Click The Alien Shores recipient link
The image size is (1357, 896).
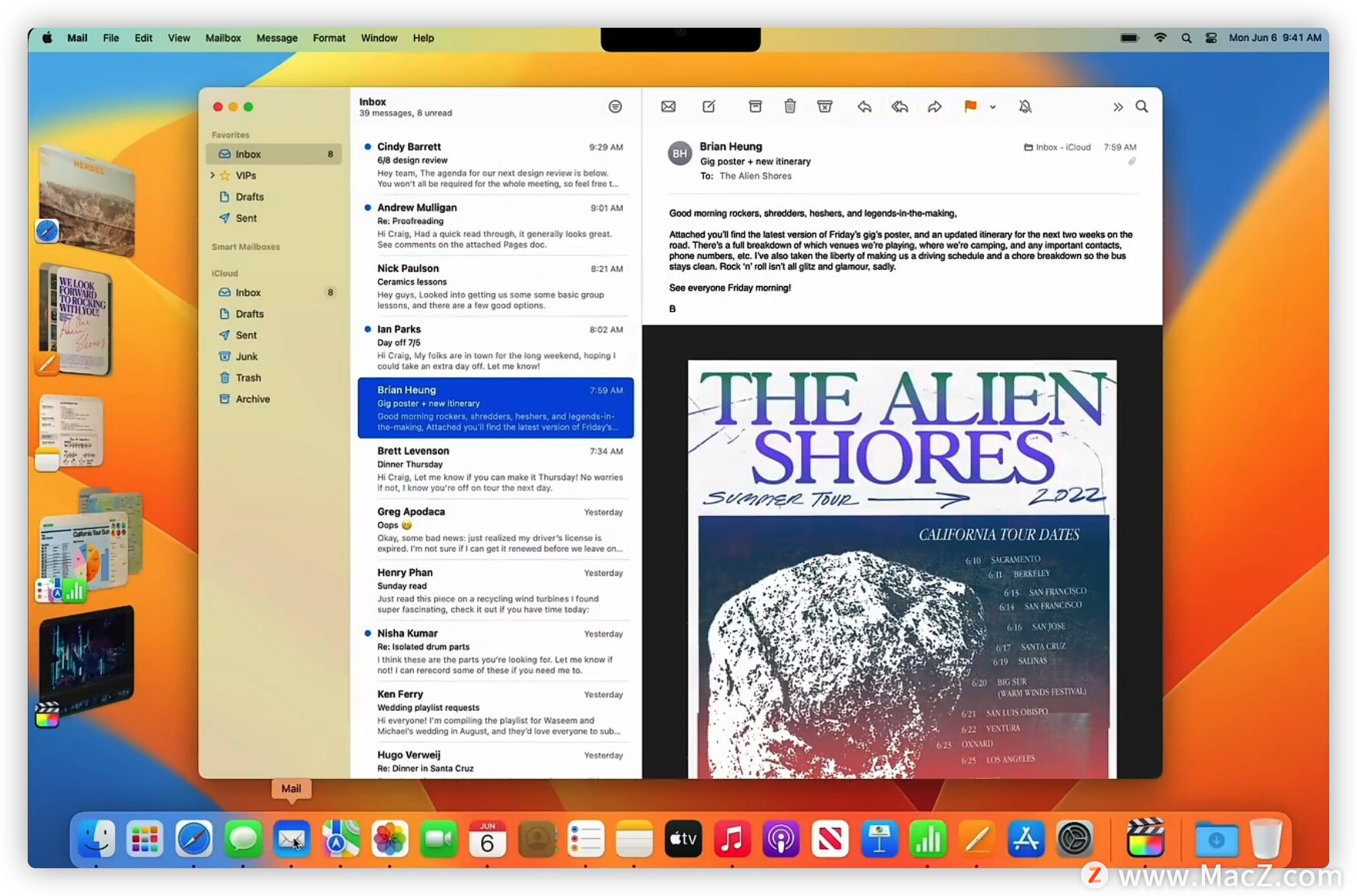tap(756, 176)
